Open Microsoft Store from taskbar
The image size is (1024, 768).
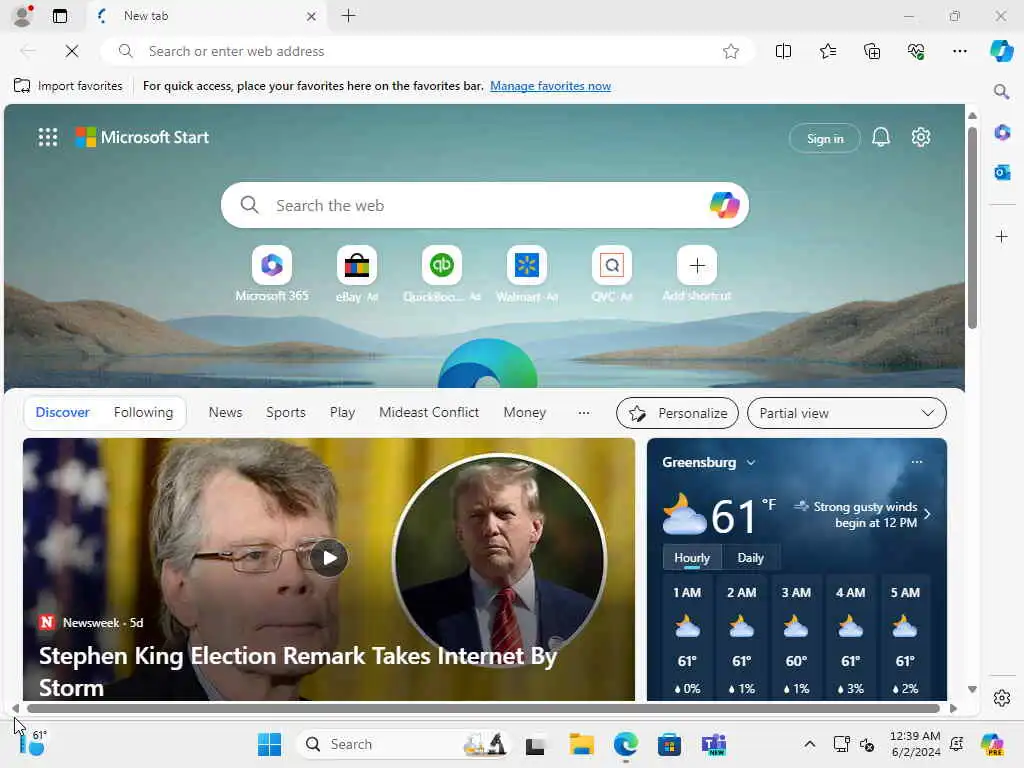click(x=669, y=744)
